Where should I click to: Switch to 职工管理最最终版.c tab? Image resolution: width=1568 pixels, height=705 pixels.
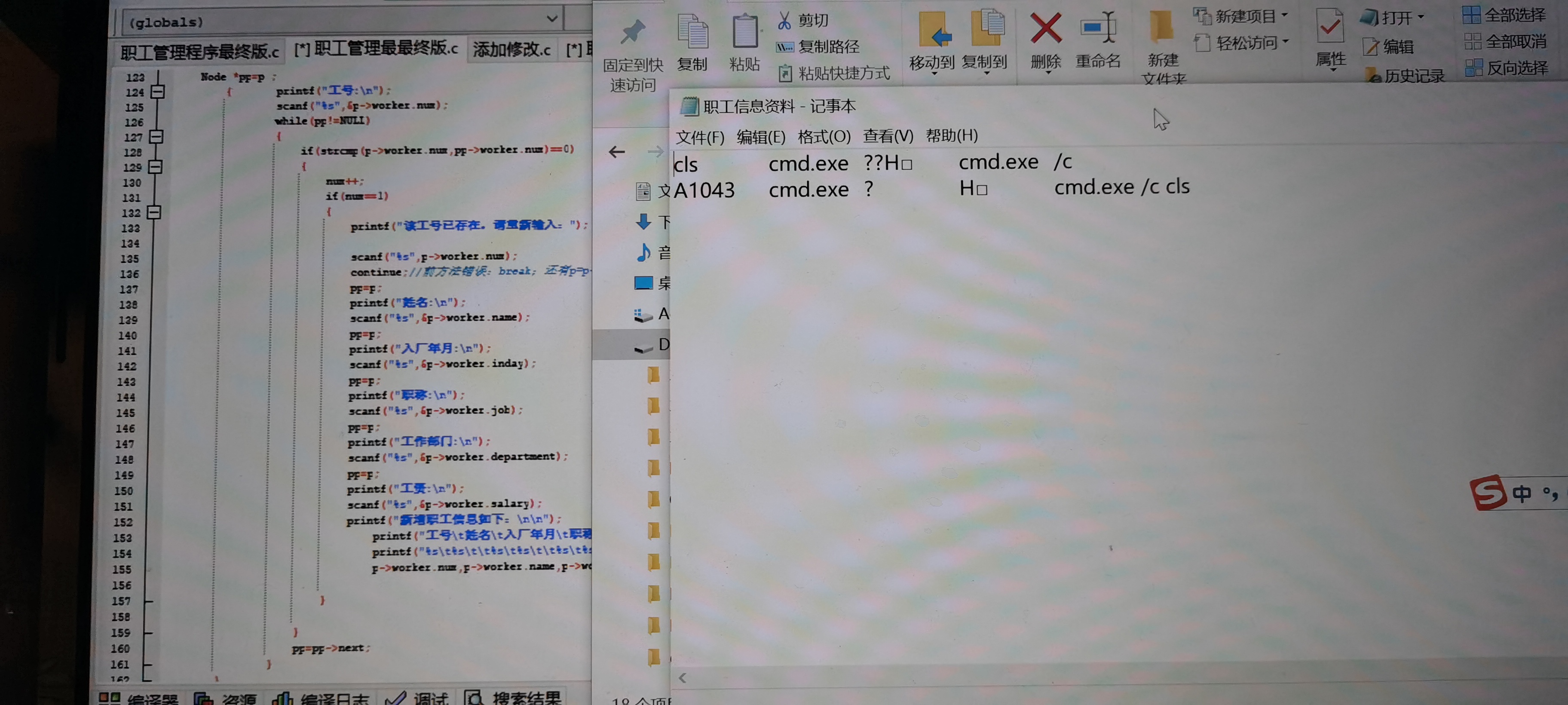tap(376, 49)
